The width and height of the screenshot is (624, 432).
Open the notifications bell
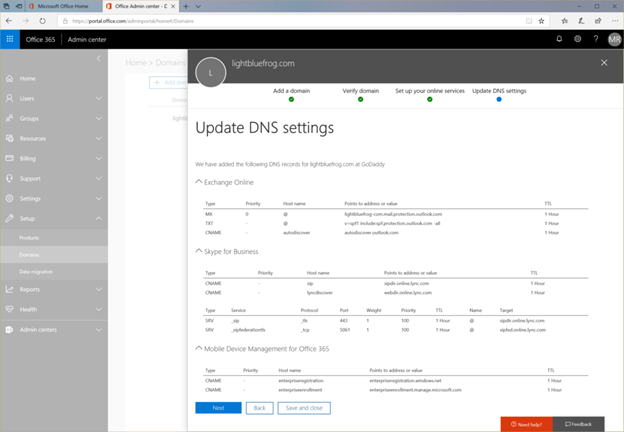(x=559, y=39)
